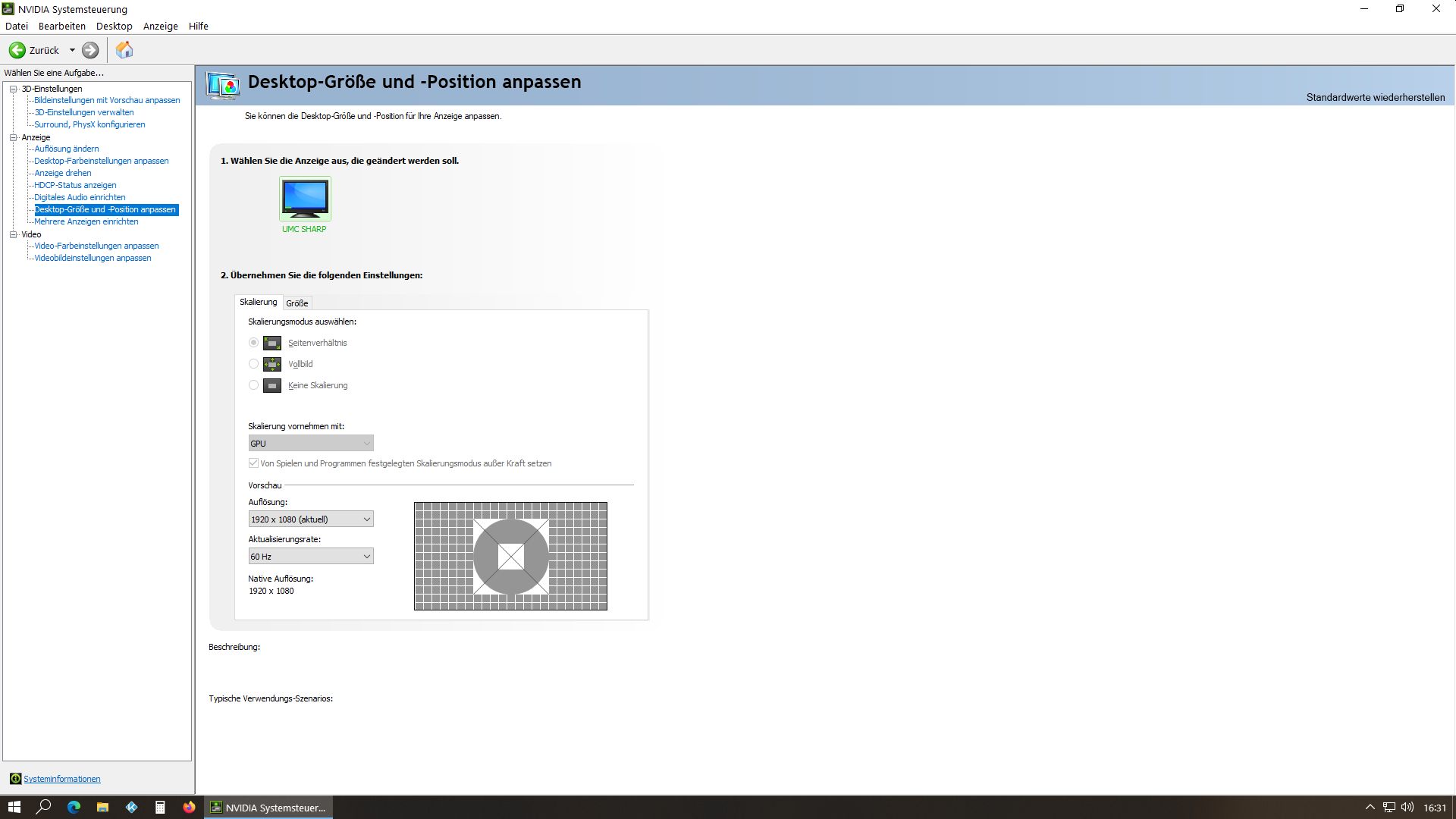Click the Seitenverhältnis scaling mode icon
This screenshot has height=819, width=1456.
[x=272, y=343]
